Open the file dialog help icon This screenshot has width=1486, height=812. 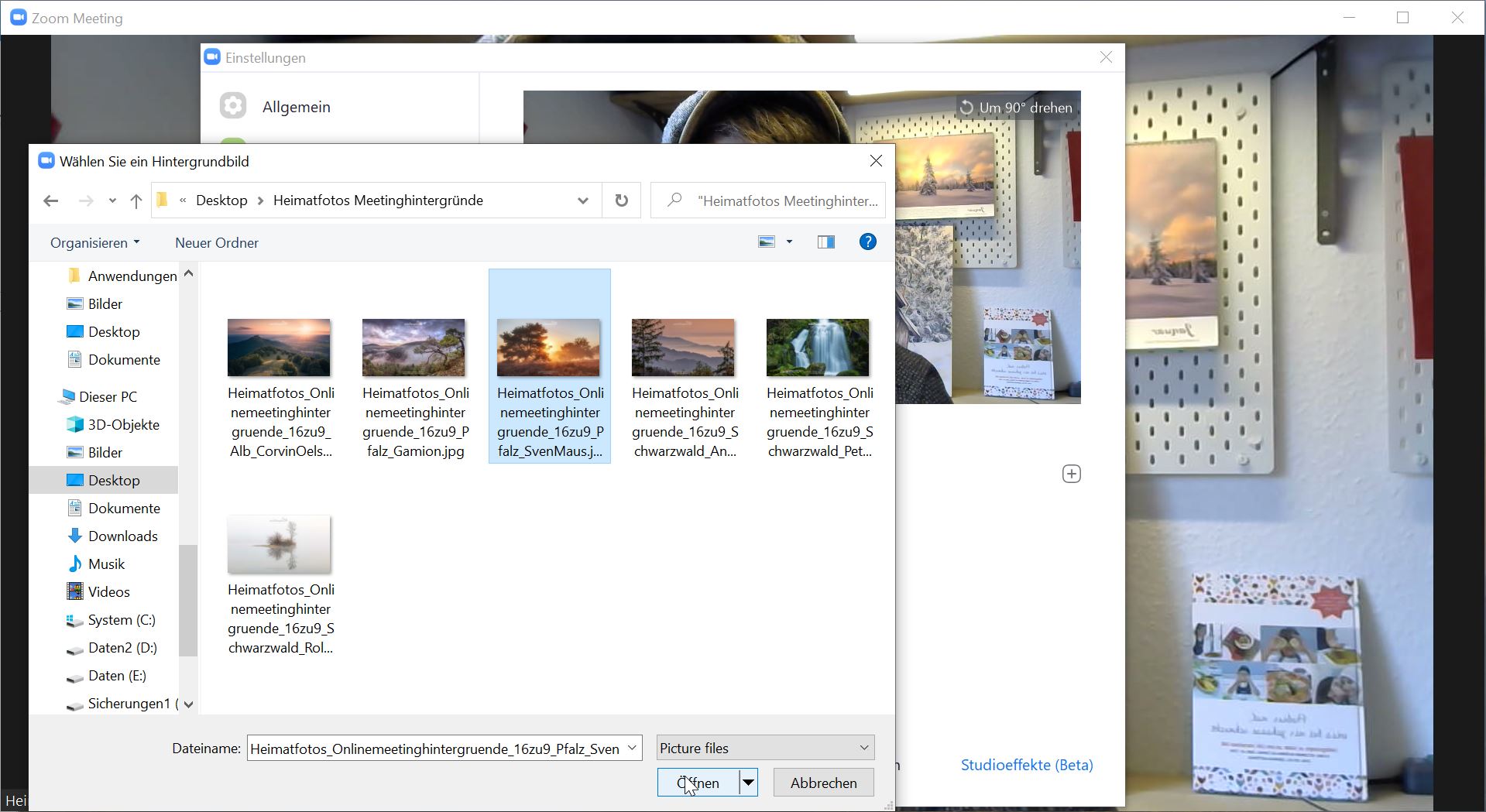point(867,242)
